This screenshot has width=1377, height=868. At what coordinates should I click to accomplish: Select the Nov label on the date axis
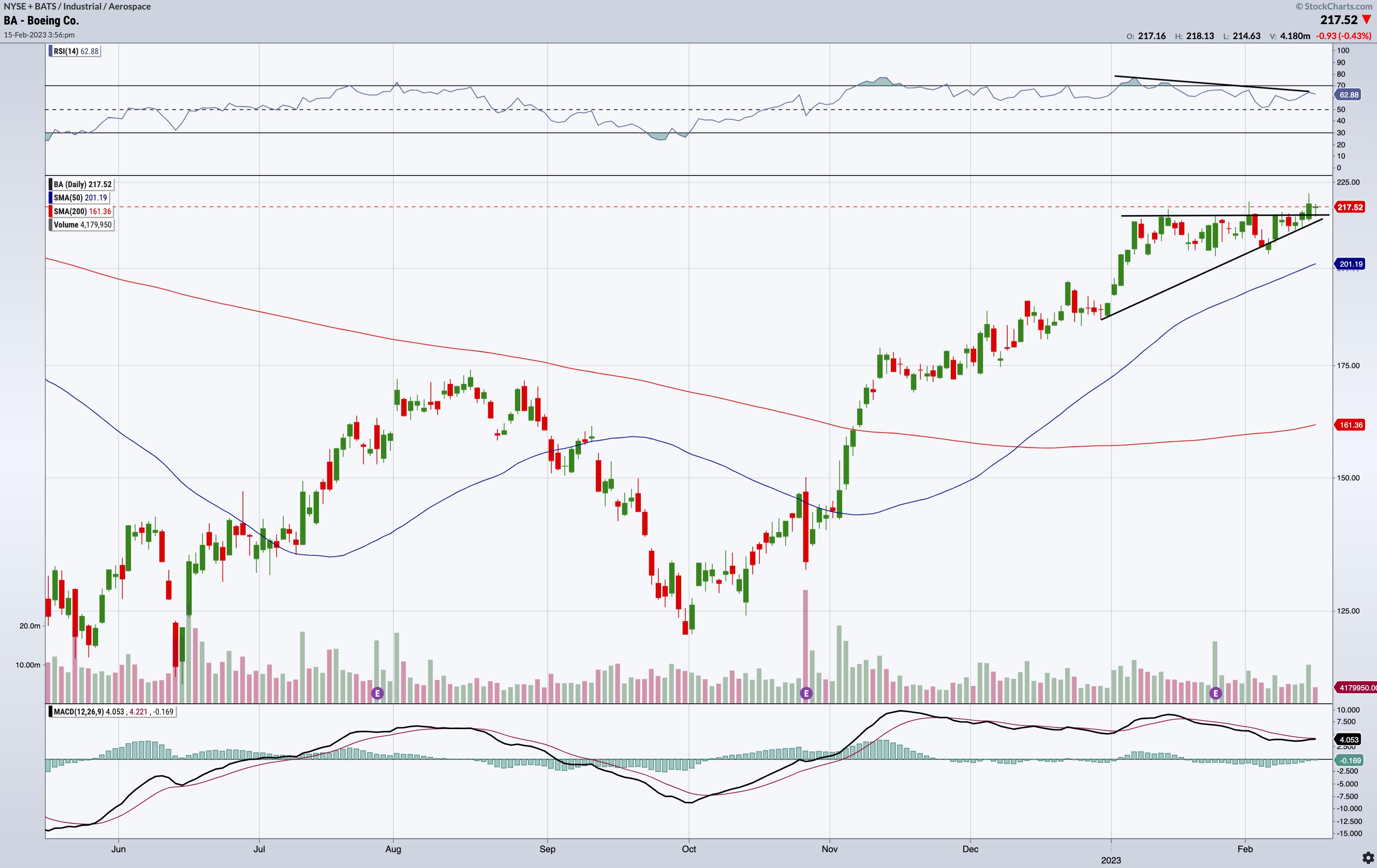829,849
